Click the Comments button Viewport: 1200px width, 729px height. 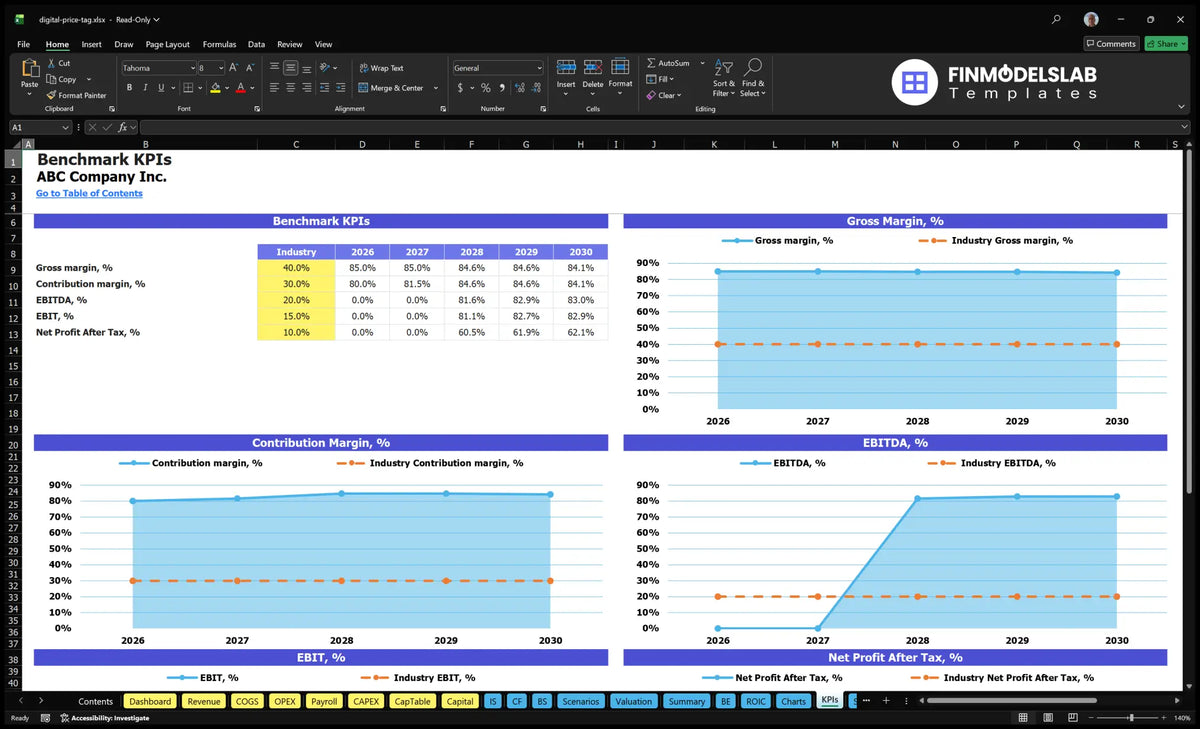1111,43
